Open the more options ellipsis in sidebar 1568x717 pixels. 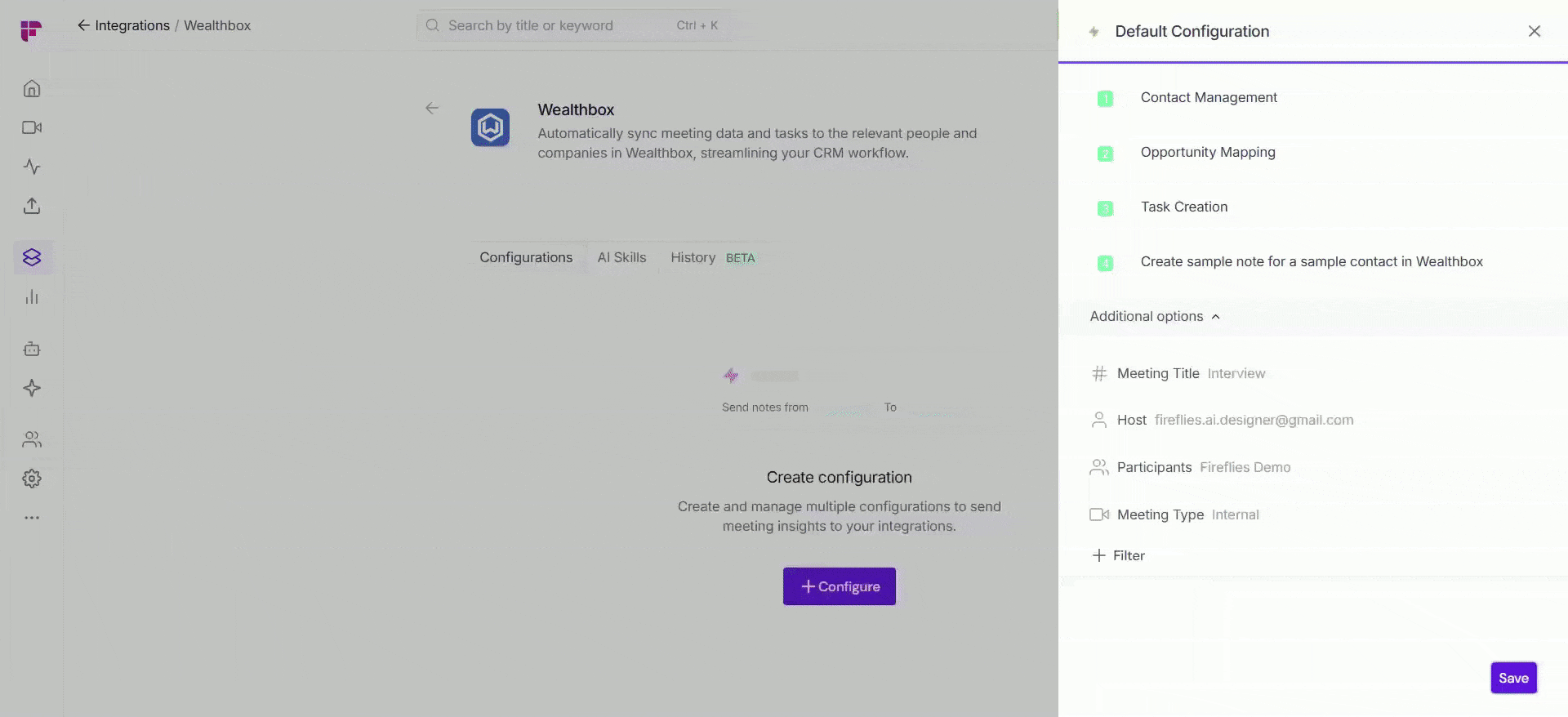(32, 518)
